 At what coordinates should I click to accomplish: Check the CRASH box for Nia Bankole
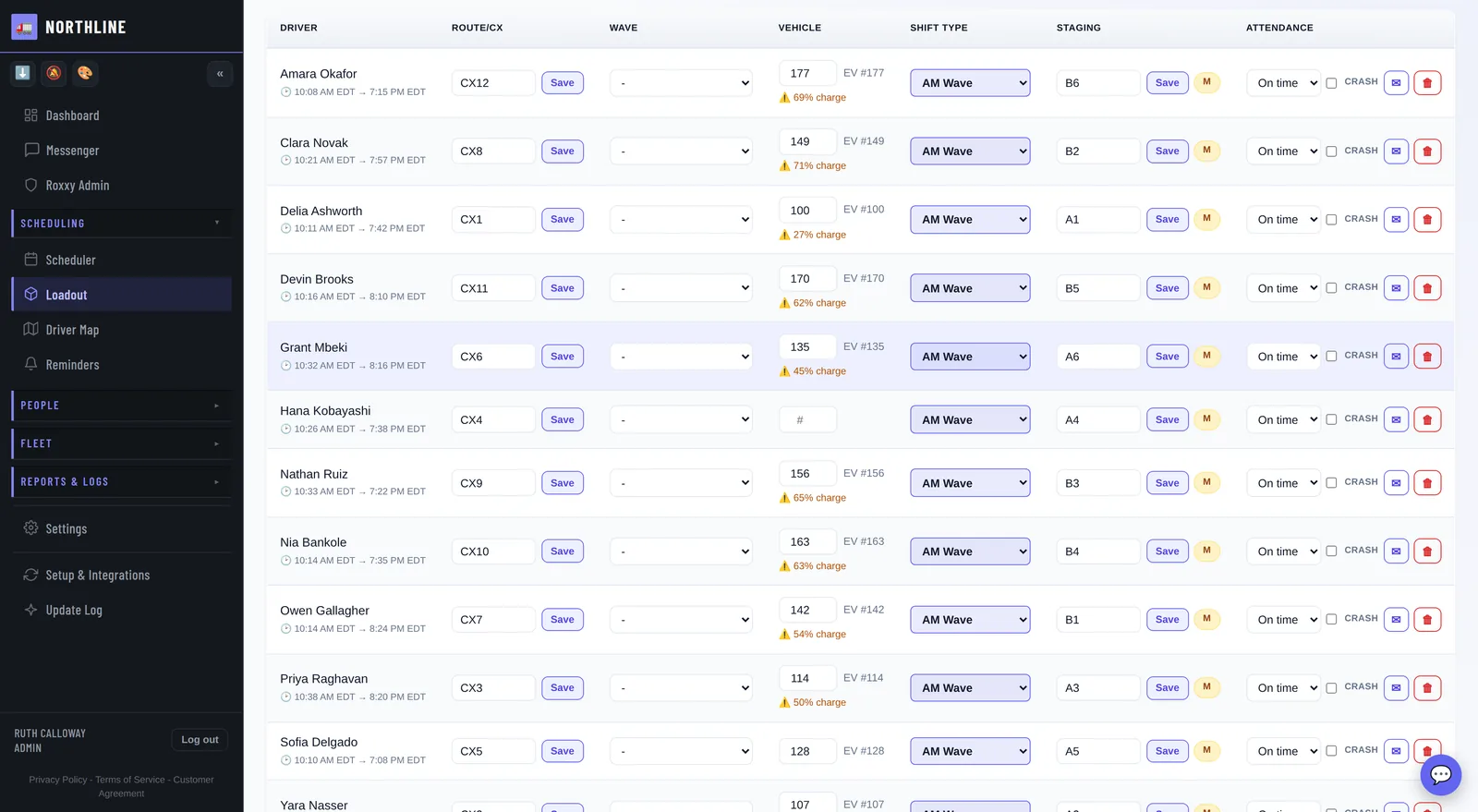tap(1331, 551)
